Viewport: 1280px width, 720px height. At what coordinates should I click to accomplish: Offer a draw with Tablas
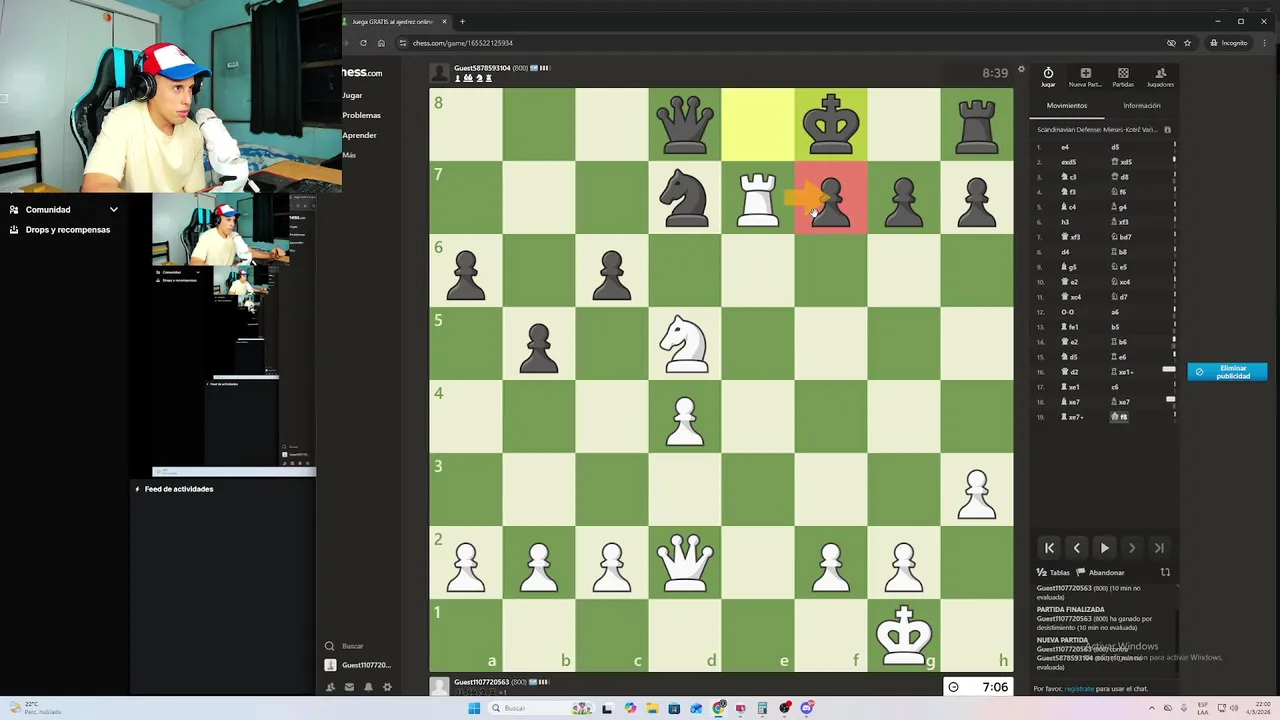(x=1053, y=572)
